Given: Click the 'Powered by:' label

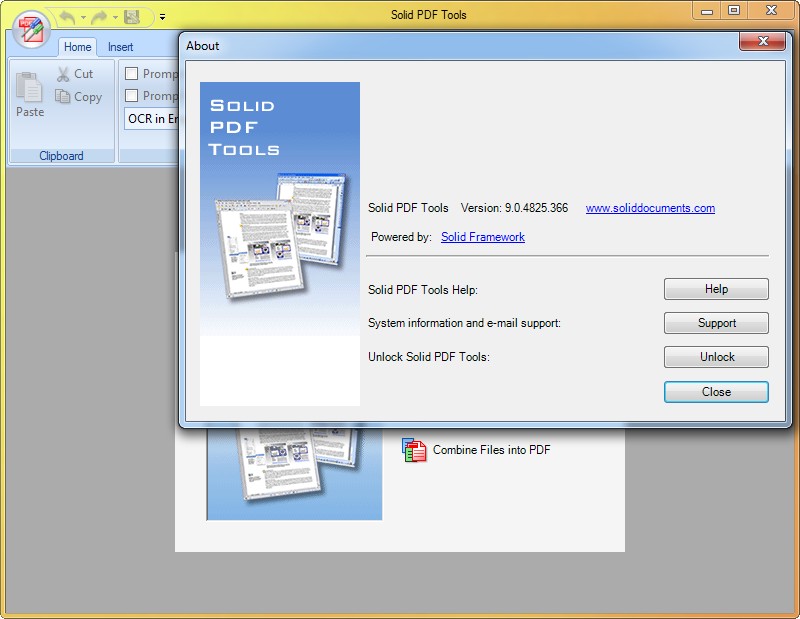Looking at the screenshot, I should pos(401,237).
